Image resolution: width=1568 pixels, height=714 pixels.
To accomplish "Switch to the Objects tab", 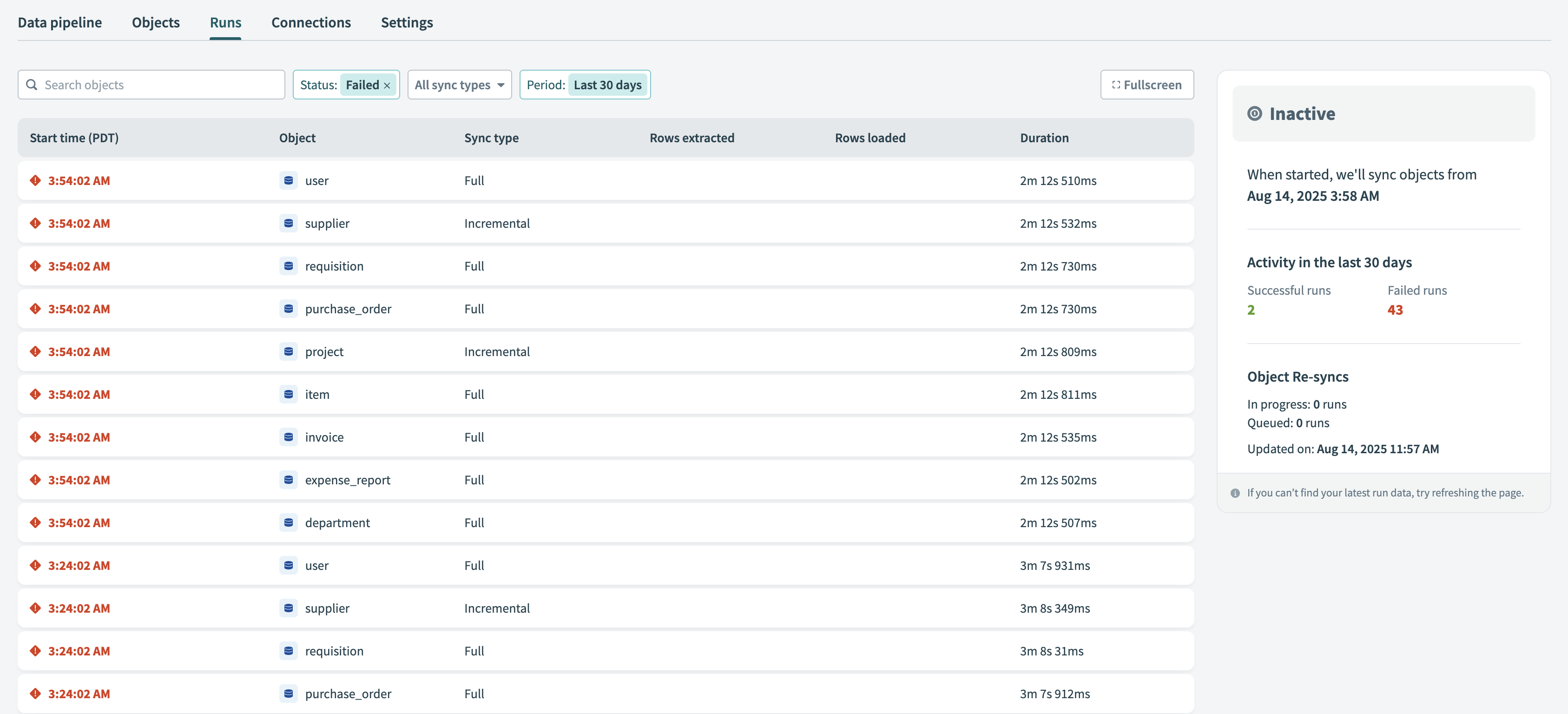I will tap(156, 22).
